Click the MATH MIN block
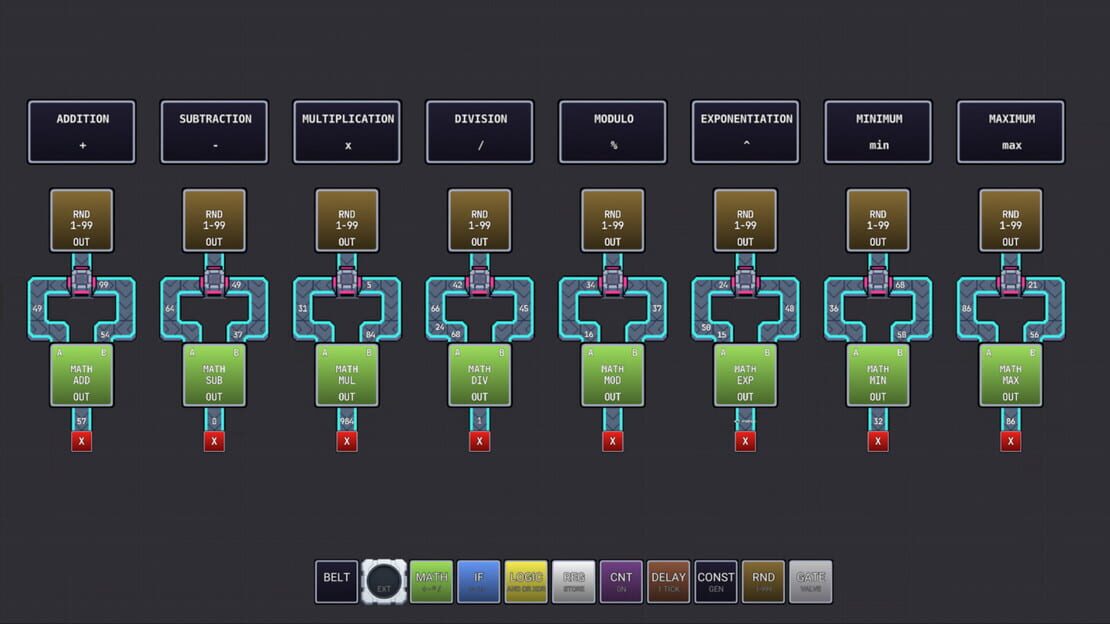1110x624 pixels. click(x=878, y=375)
